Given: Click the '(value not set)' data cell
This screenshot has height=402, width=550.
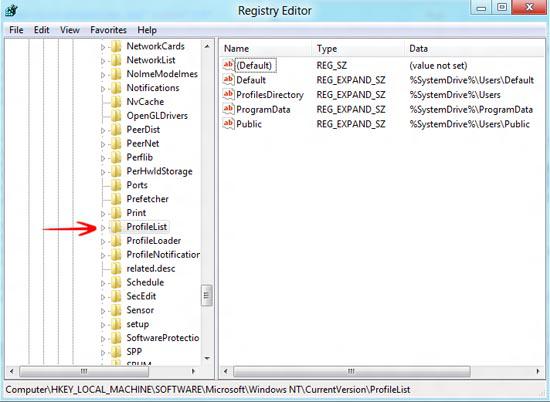Looking at the screenshot, I should 438,66.
